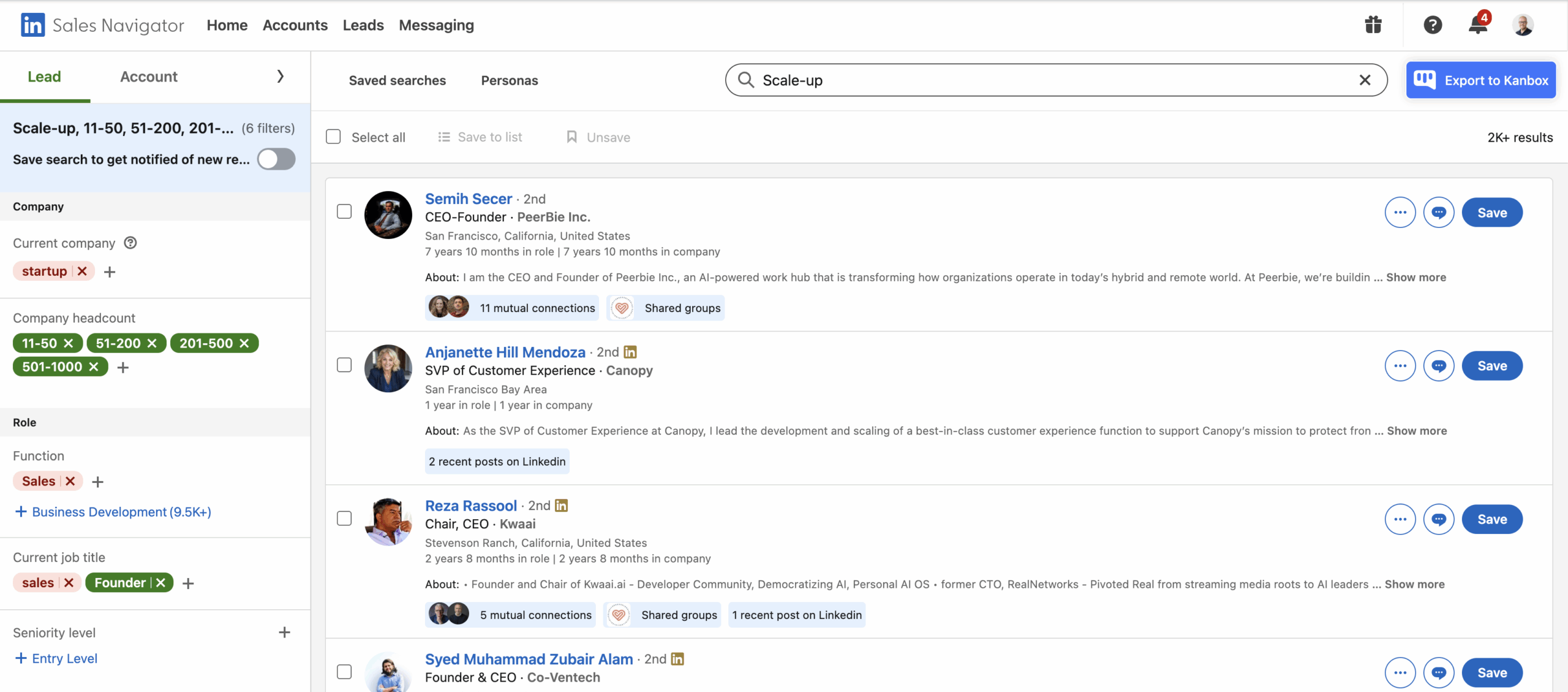Screen dimensions: 1568x692
Task: Add another Current job title filter
Action: [188, 583]
